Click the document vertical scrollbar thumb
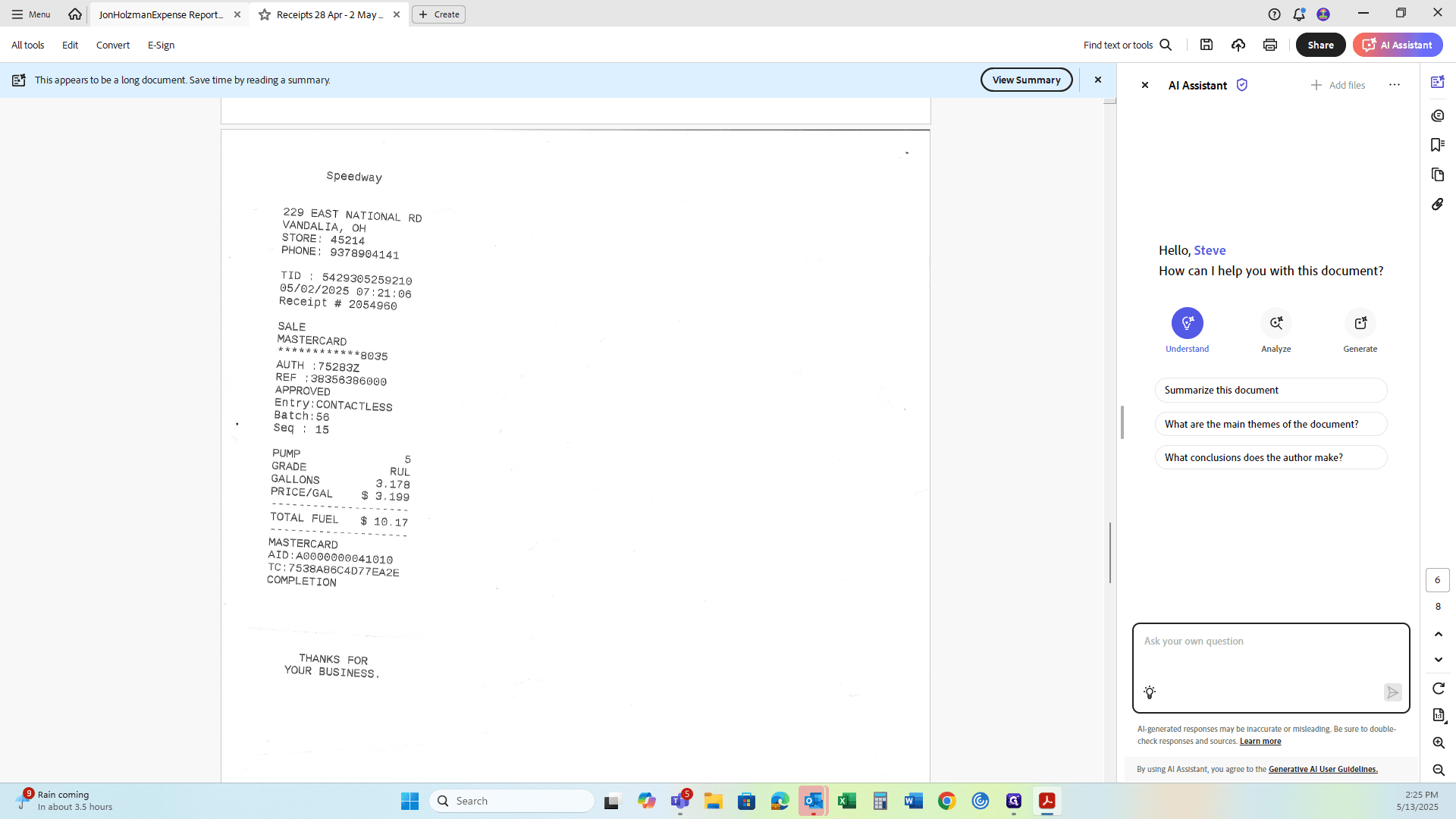Screen dimensions: 1456x819 coord(1110,553)
